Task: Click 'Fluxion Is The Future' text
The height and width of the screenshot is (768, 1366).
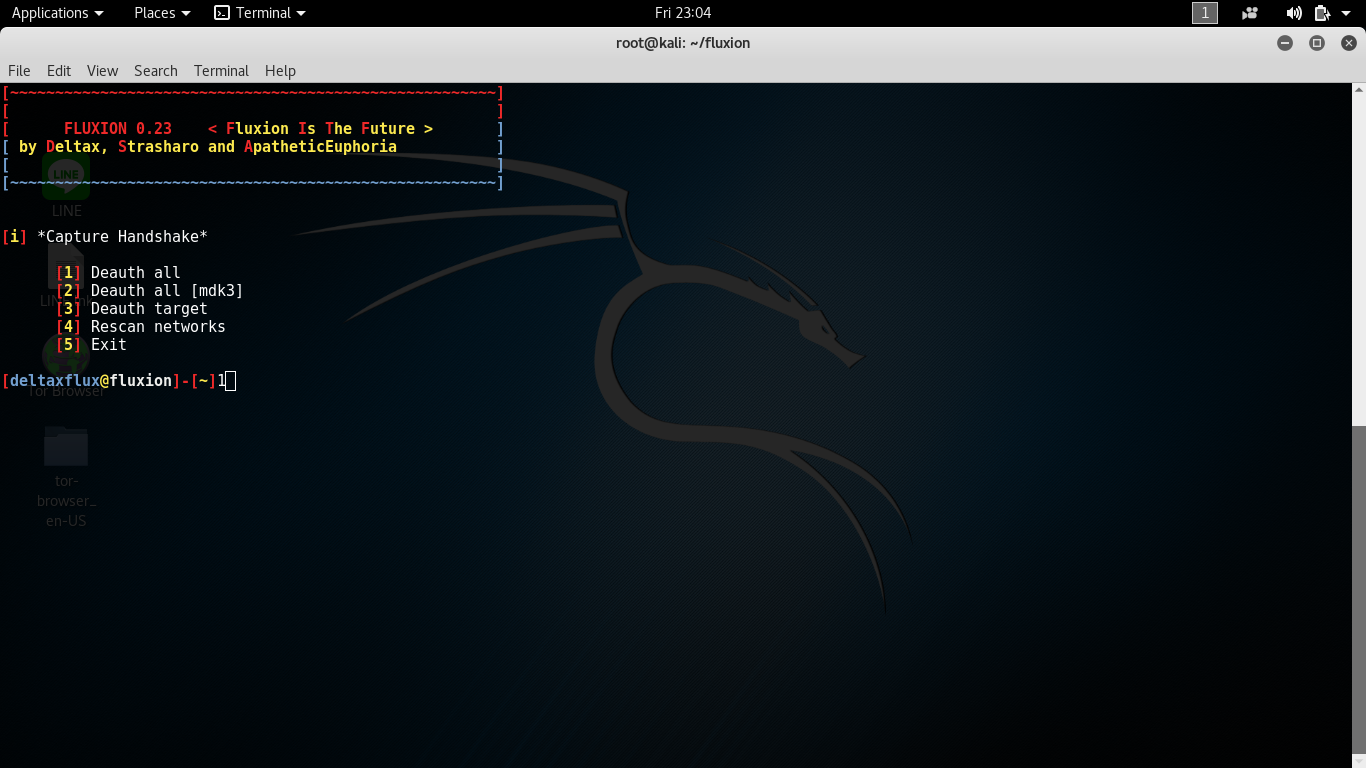Action: [320, 128]
